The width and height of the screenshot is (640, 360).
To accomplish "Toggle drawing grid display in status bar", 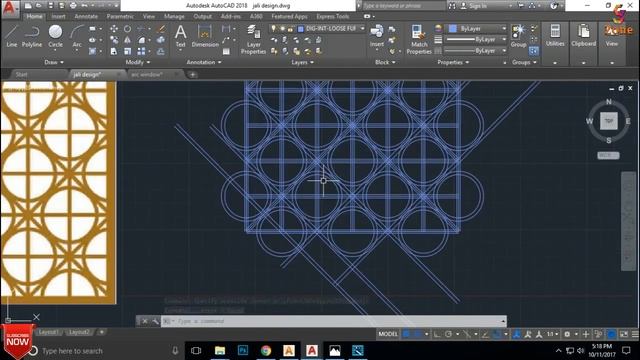I will point(406,334).
